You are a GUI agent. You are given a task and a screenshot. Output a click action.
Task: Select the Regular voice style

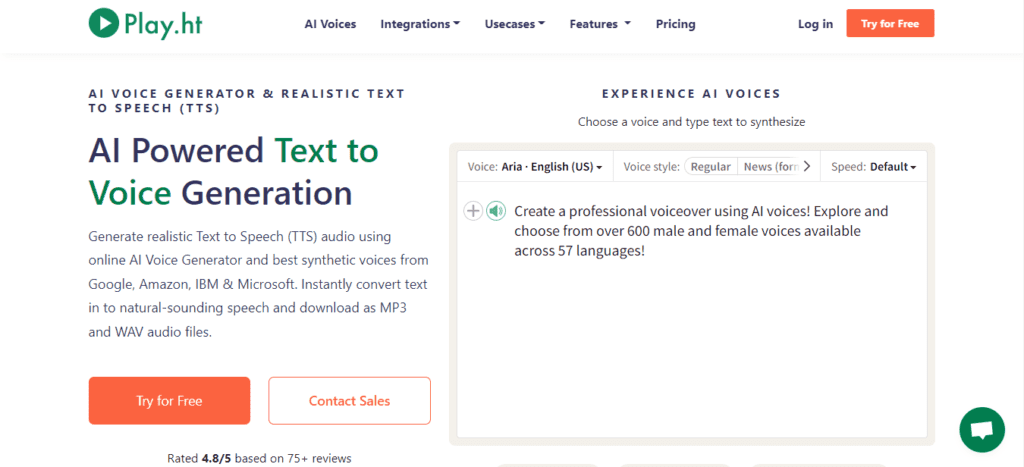[710, 167]
